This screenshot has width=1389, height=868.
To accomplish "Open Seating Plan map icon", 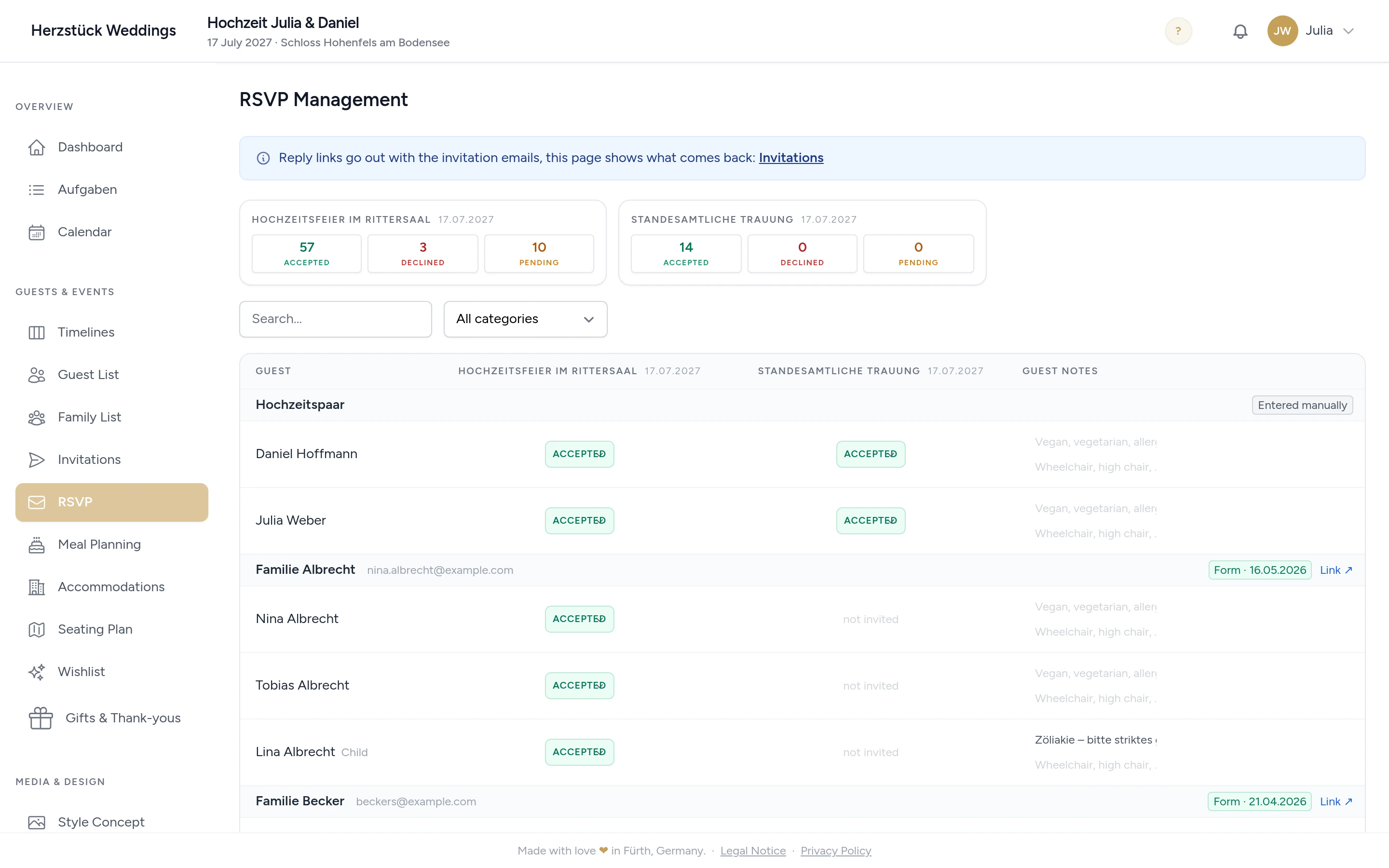I will tap(37, 630).
